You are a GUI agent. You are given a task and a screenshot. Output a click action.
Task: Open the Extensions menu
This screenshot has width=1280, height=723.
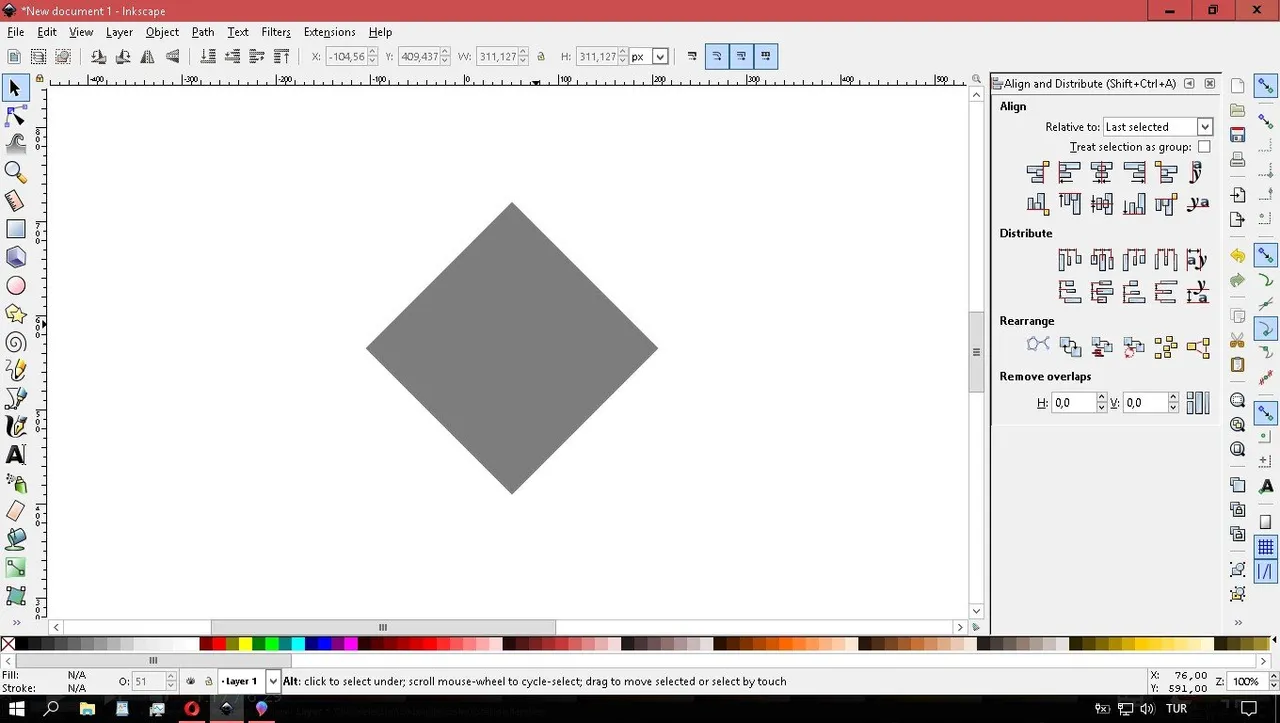329,32
